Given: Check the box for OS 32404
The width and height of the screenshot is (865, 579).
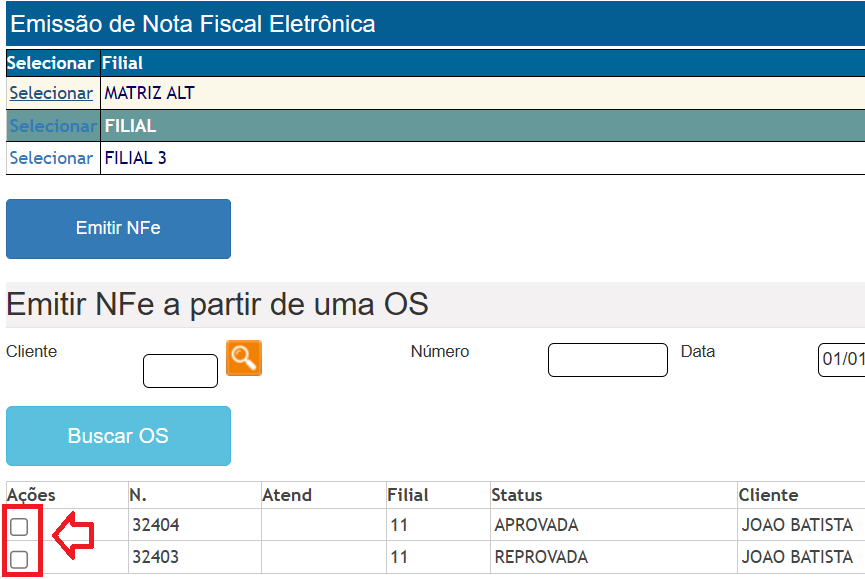Looking at the screenshot, I should point(19,527).
